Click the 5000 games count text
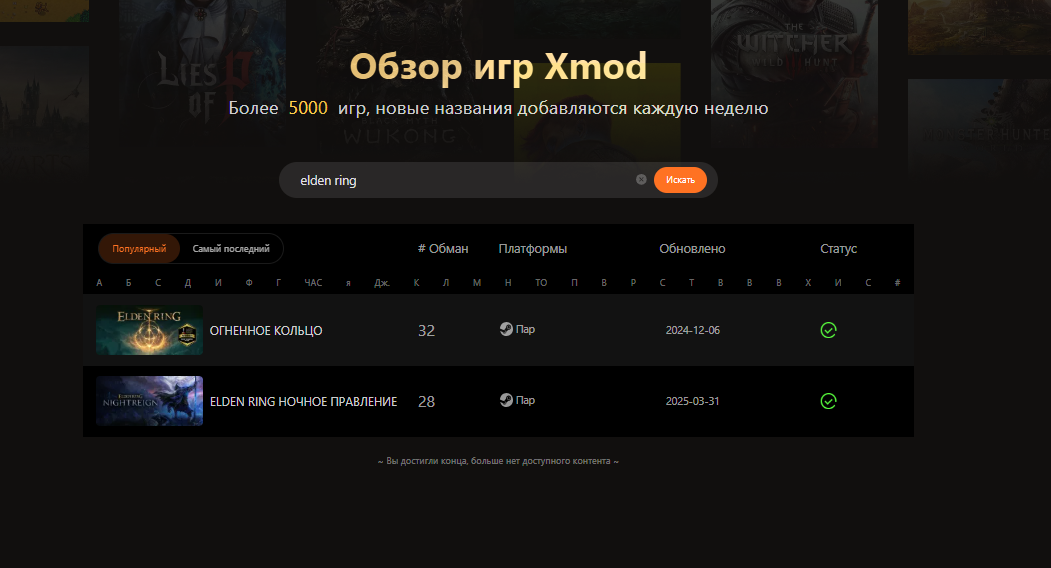Viewport: 1051px width, 568px height. tap(308, 108)
